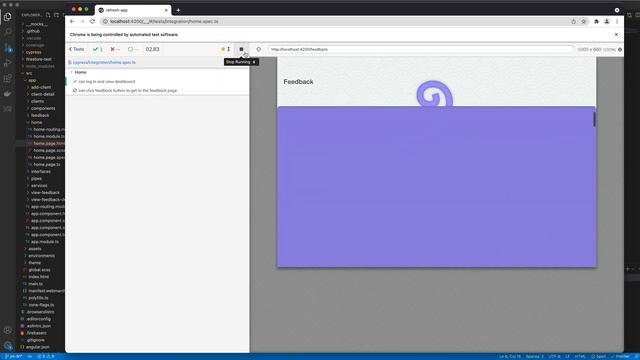Bookmark this page with the star icon
This screenshot has height=360, width=640.
point(584,21)
